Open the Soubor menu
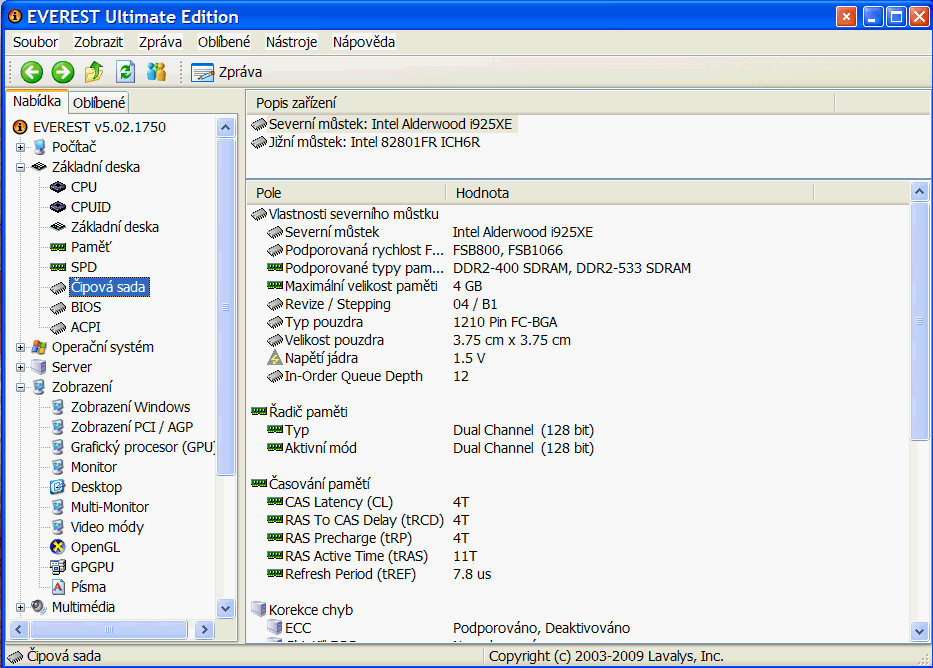Screen dimensions: 933x668 tap(35, 42)
